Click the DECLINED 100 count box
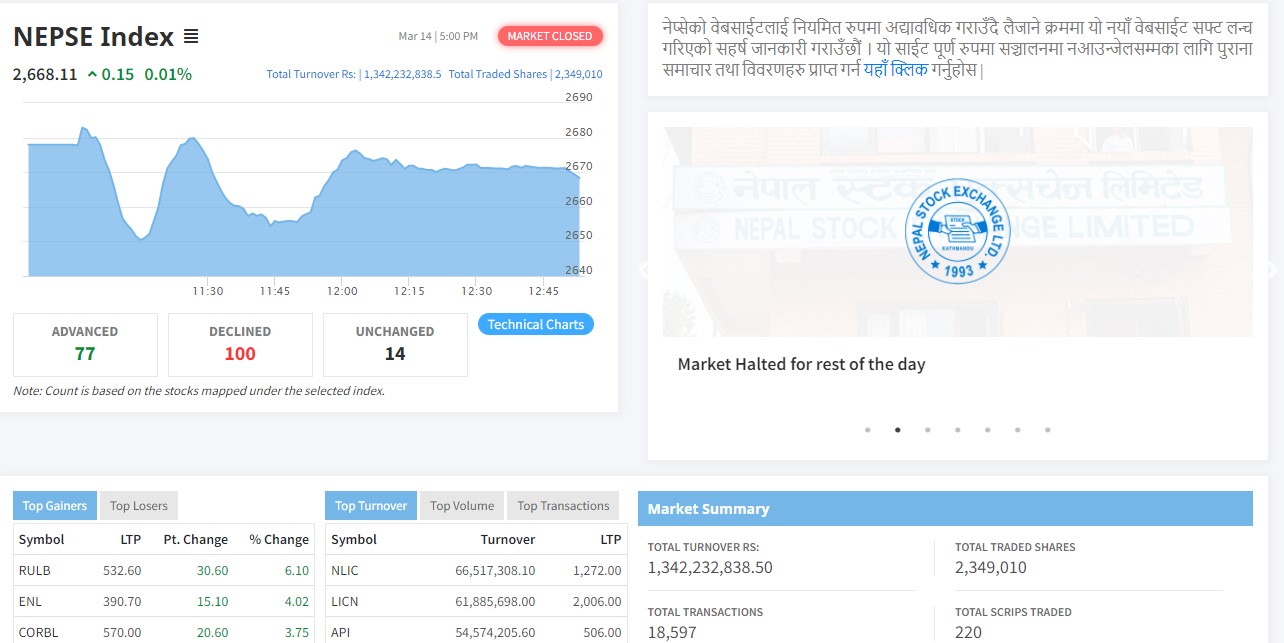This screenshot has width=1284, height=643. tap(240, 344)
